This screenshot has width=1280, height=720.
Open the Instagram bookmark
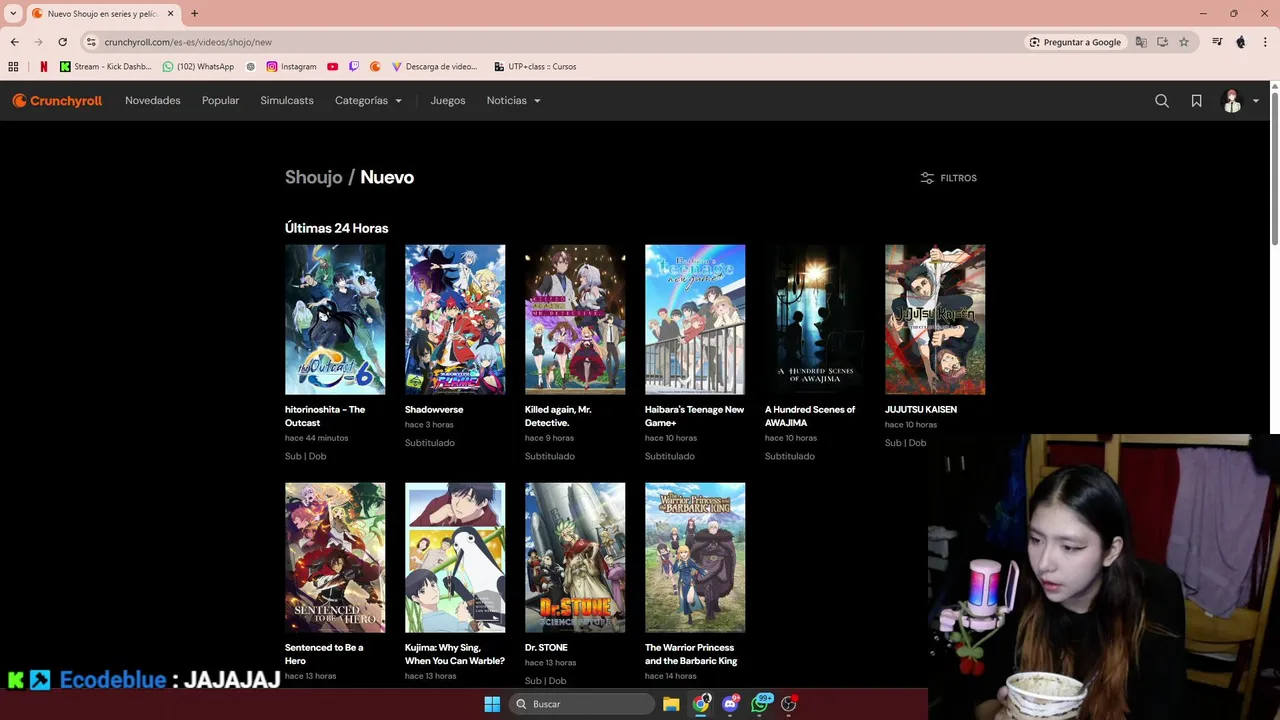pos(291,67)
